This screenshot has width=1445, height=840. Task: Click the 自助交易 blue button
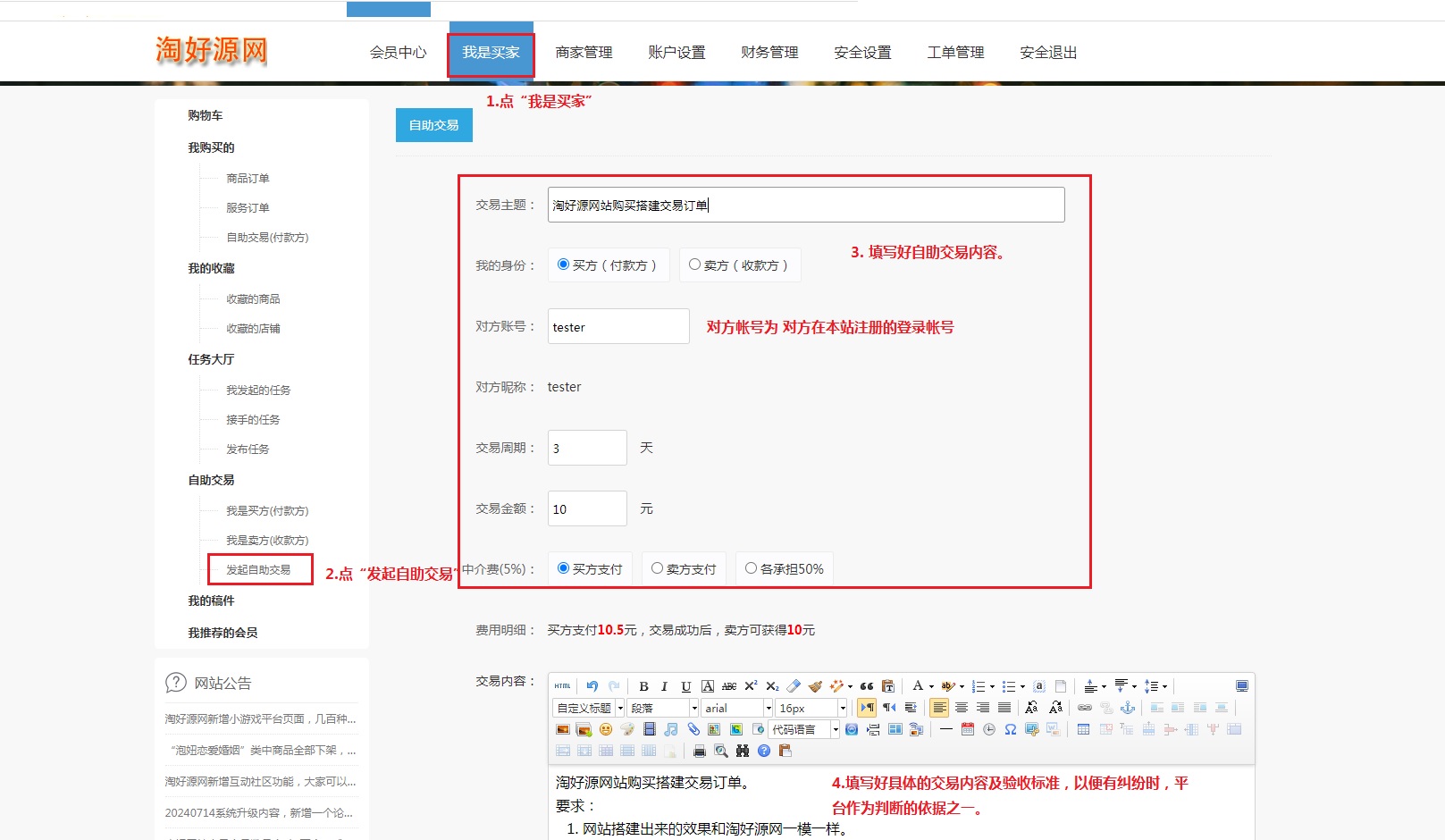click(x=433, y=125)
